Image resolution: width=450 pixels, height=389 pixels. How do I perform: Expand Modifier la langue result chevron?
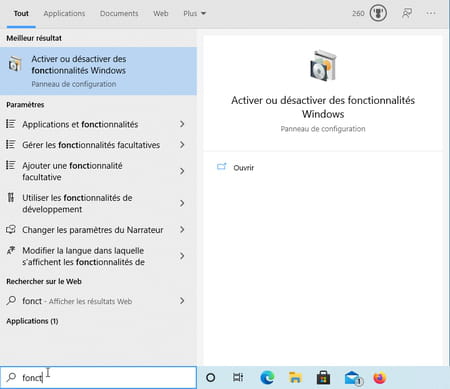(182, 256)
